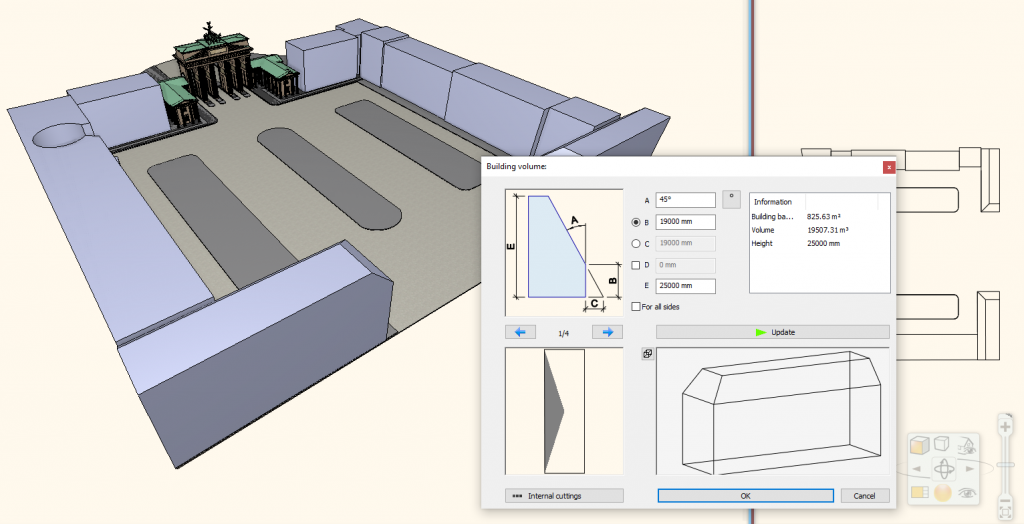Open Internal cuttings
The height and width of the screenshot is (524, 1024).
click(564, 496)
